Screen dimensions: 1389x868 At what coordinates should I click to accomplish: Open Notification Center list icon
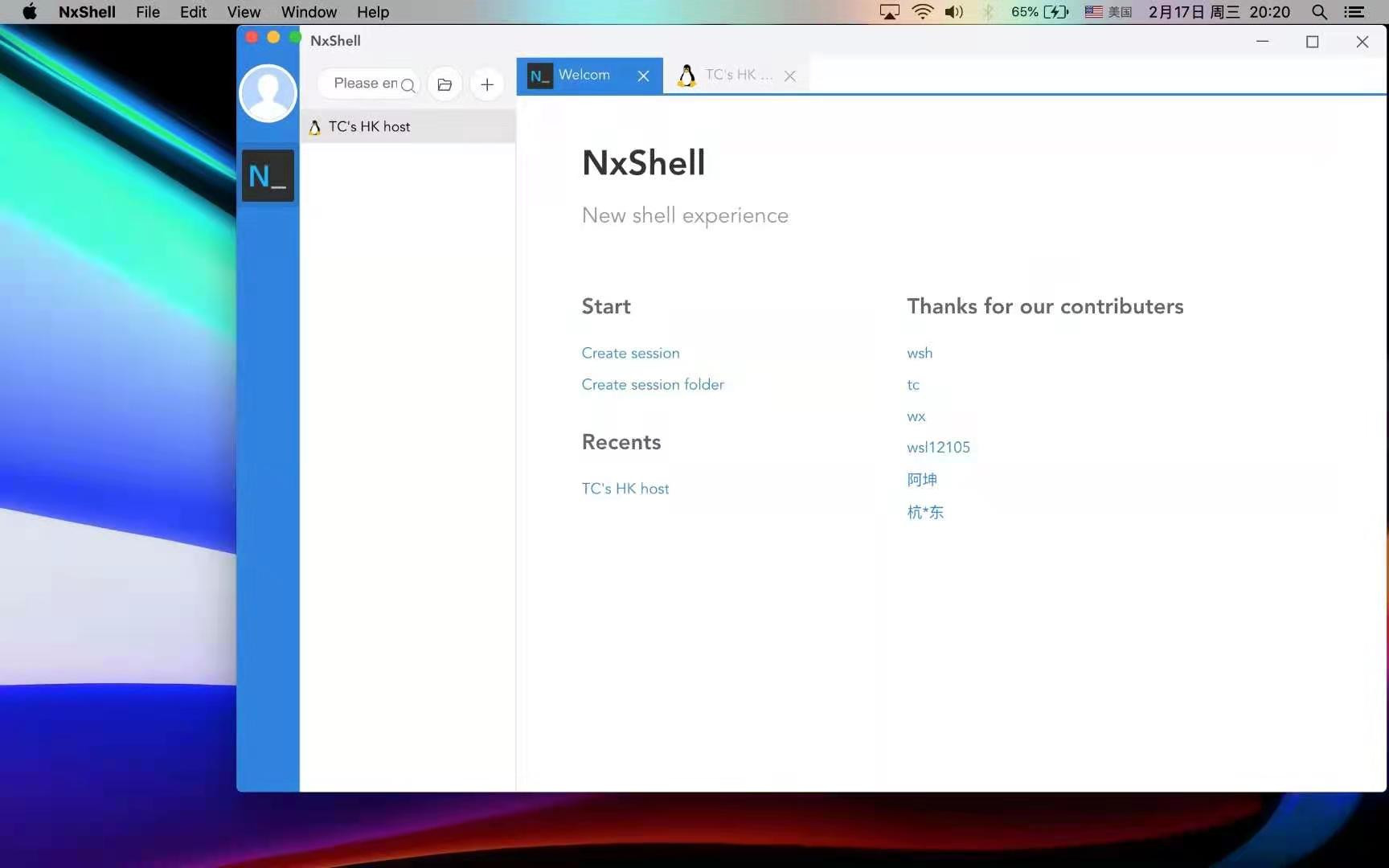pos(1354,12)
